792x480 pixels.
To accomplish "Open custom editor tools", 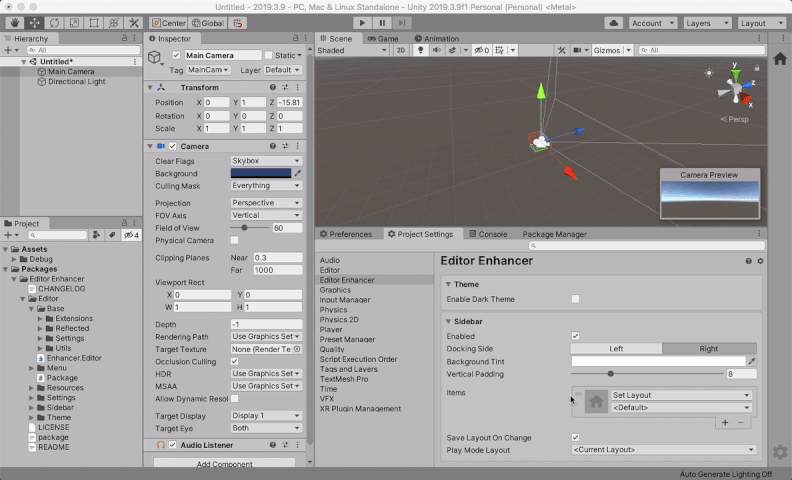I will pyautogui.click(x=134, y=23).
